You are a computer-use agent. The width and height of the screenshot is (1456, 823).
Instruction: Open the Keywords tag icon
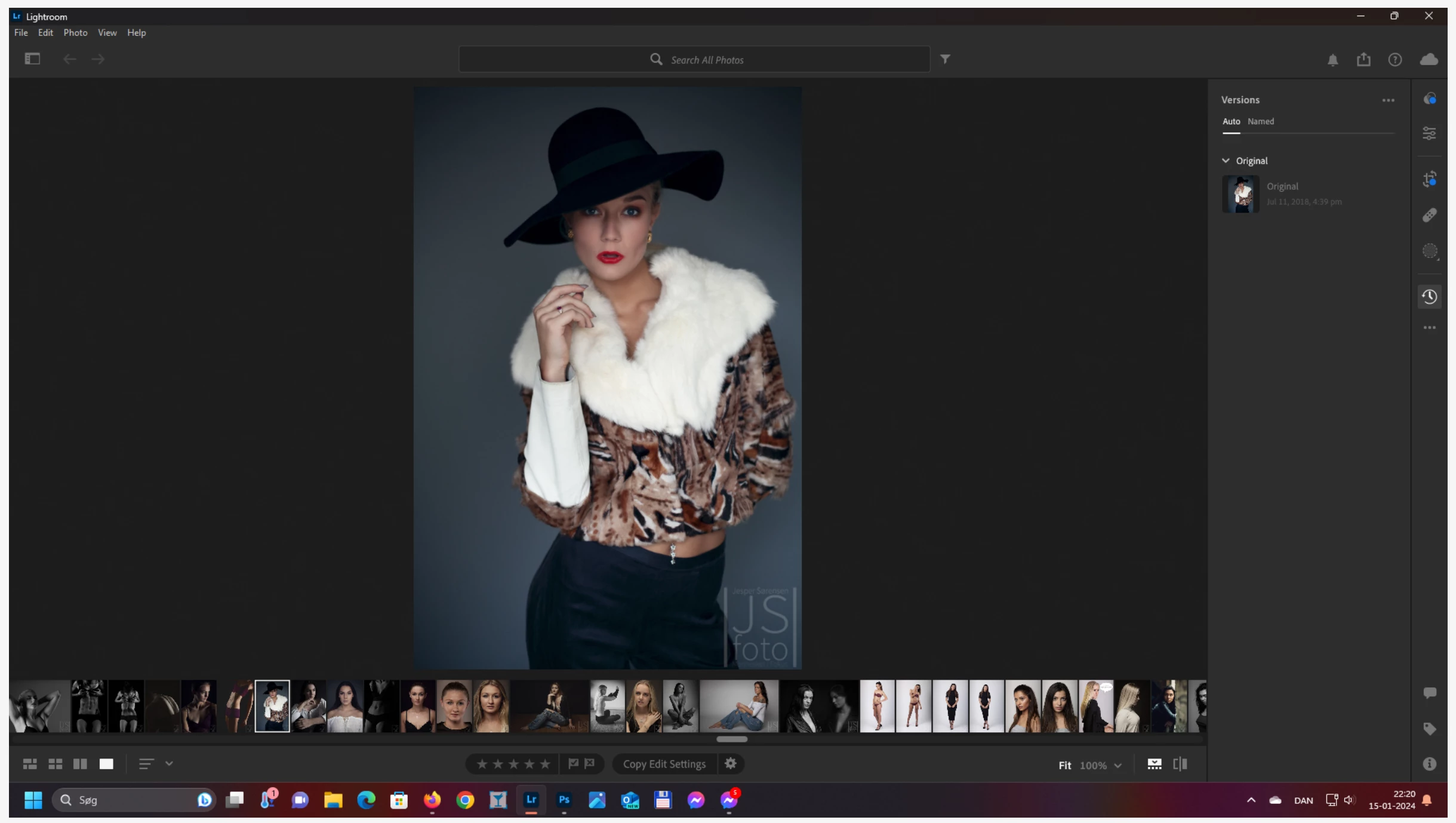point(1429,729)
